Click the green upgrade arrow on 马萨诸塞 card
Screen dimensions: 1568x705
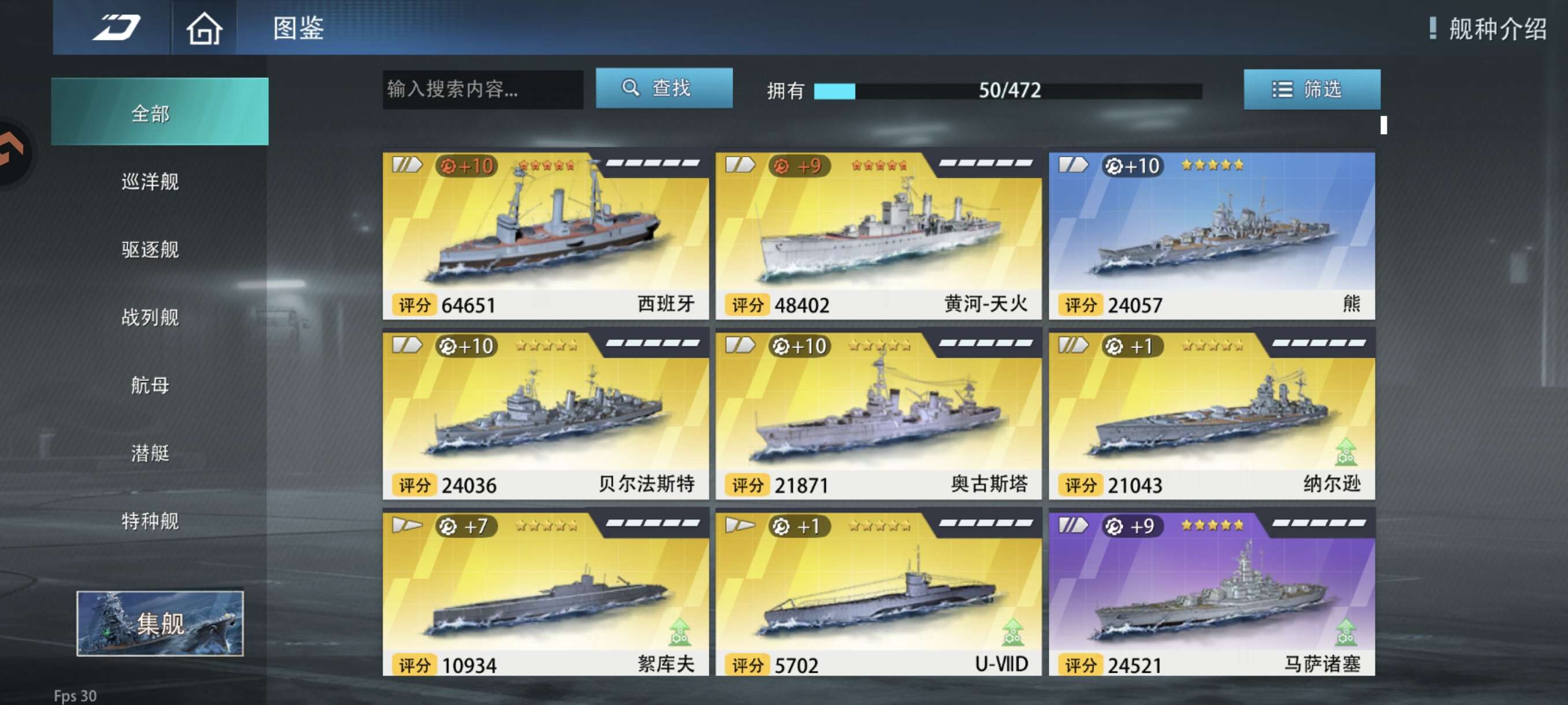[1346, 632]
